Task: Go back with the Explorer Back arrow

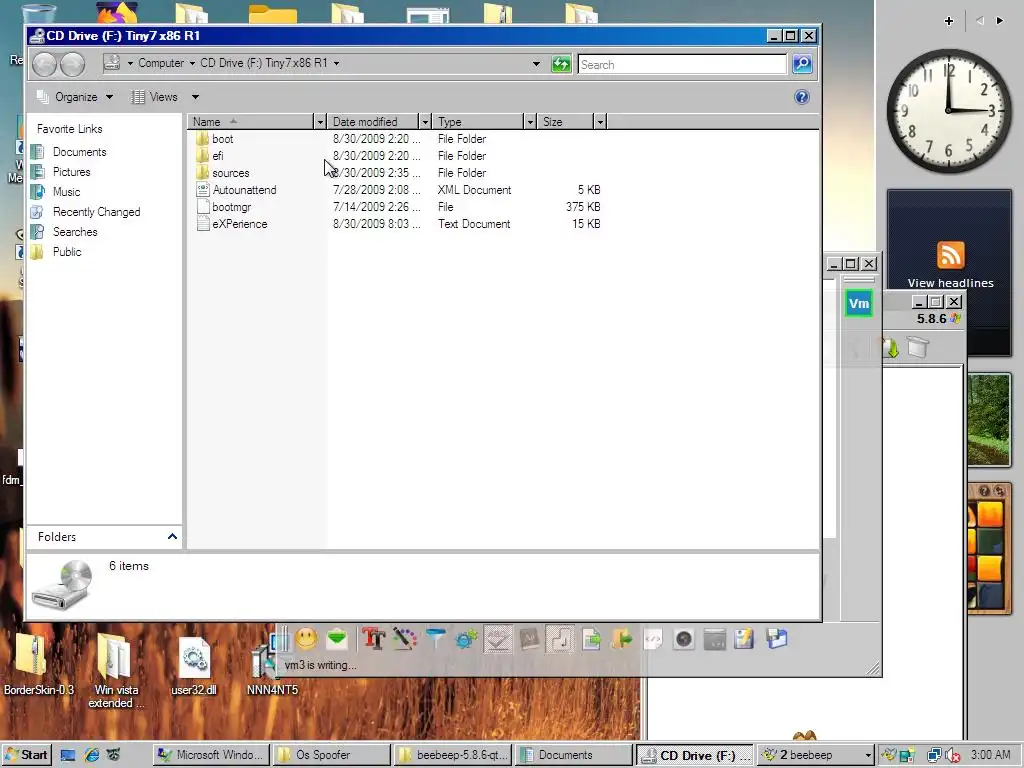Action: point(44,64)
